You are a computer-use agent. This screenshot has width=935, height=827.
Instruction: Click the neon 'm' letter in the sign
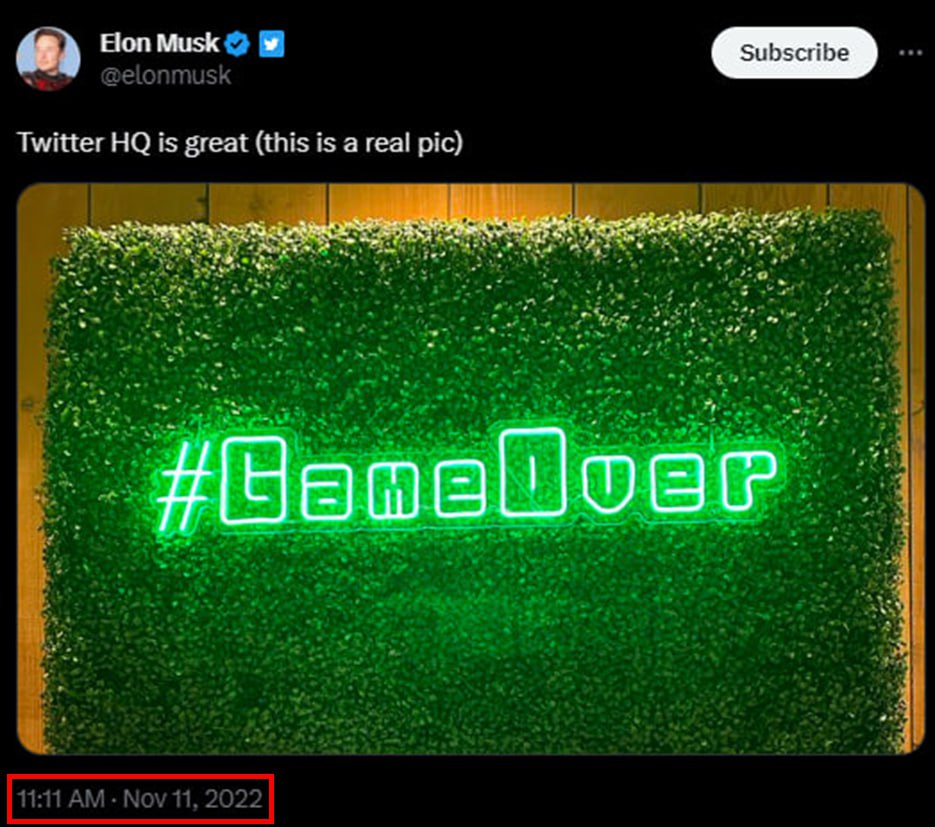pos(393,491)
